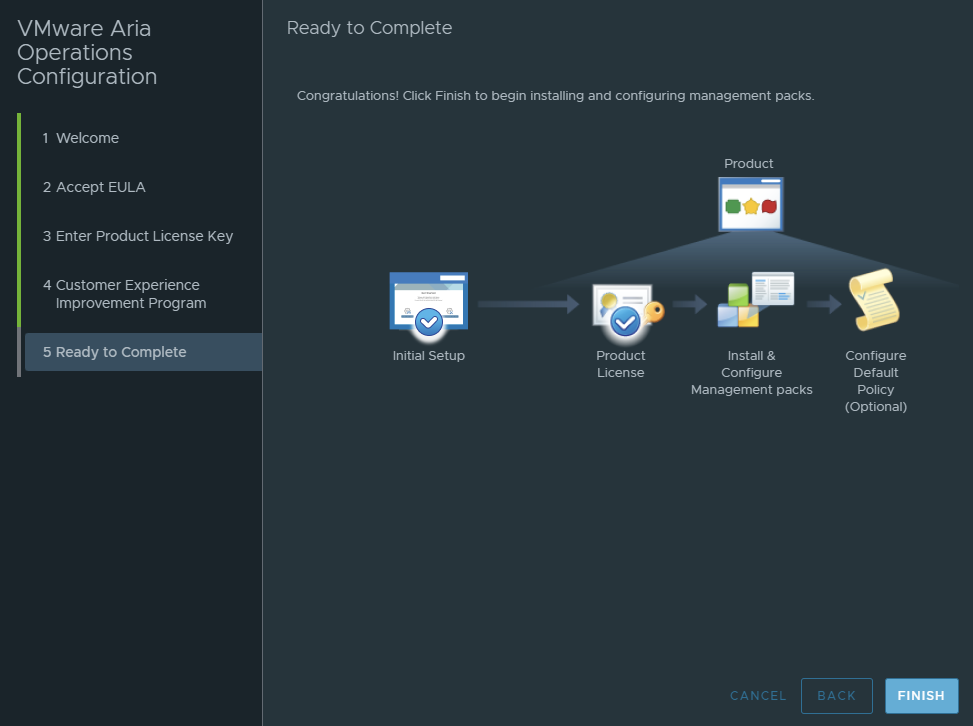Click 'Configure Default Policy (Optional)' label
973x726 pixels.
coord(876,381)
